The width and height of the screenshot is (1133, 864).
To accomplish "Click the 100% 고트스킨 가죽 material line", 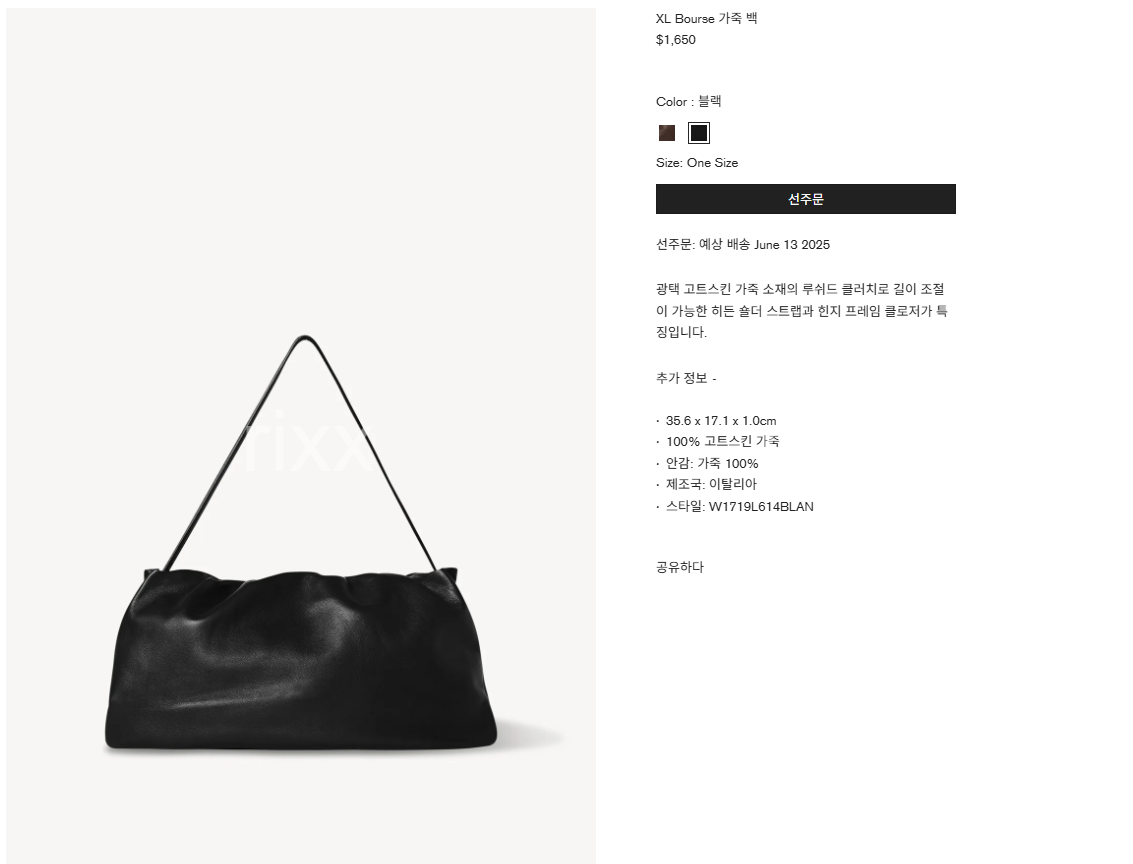I will click(723, 441).
